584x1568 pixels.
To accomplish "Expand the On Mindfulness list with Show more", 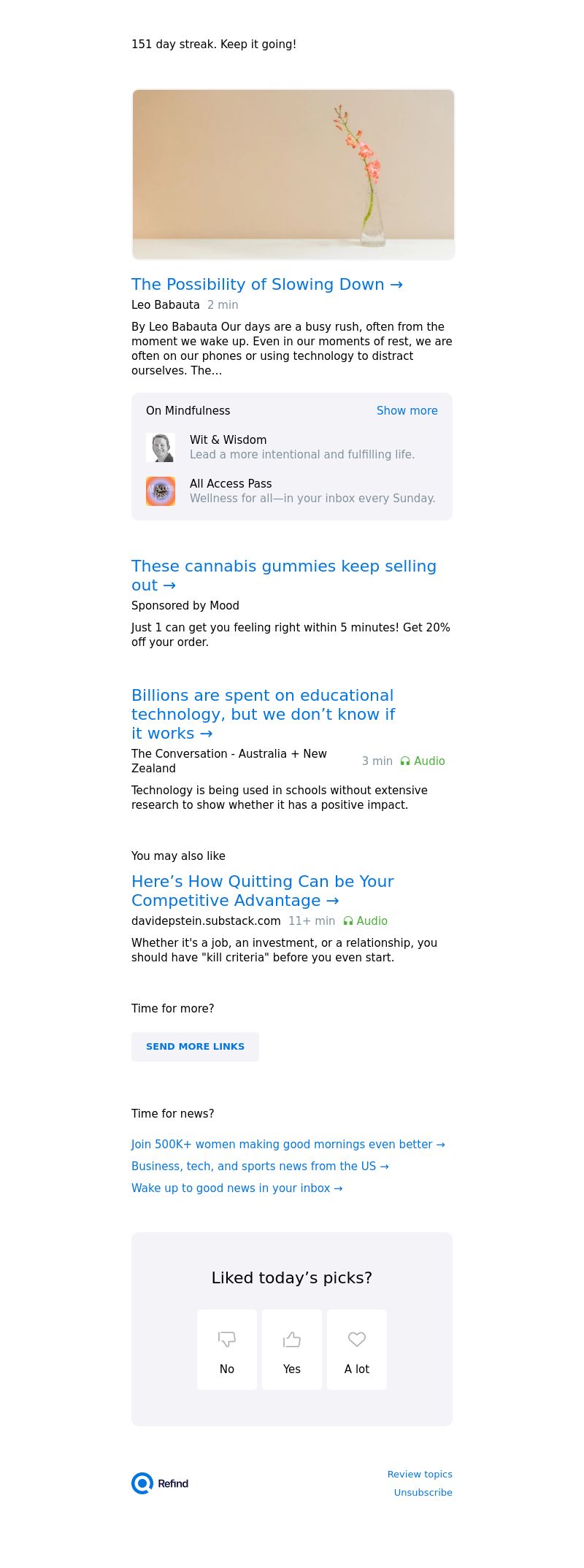I will pos(407,411).
